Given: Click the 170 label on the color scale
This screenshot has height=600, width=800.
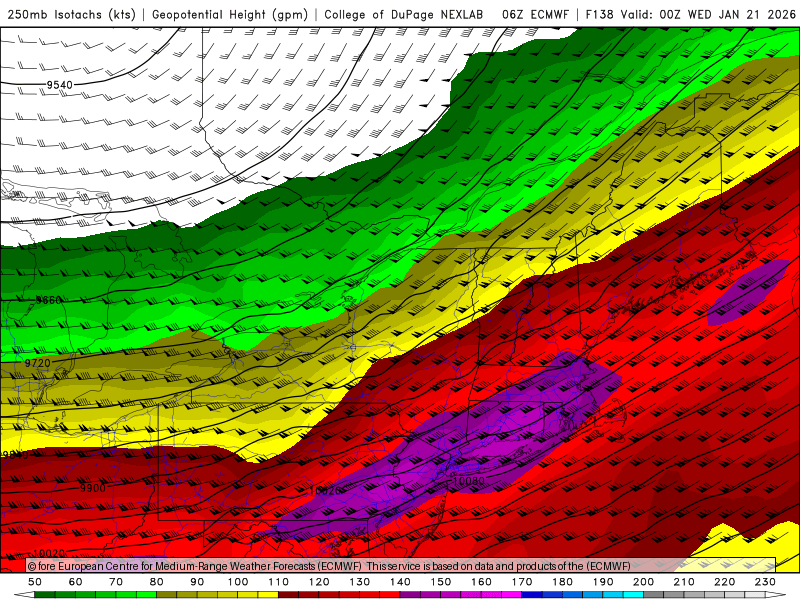Looking at the screenshot, I should pos(521,582).
